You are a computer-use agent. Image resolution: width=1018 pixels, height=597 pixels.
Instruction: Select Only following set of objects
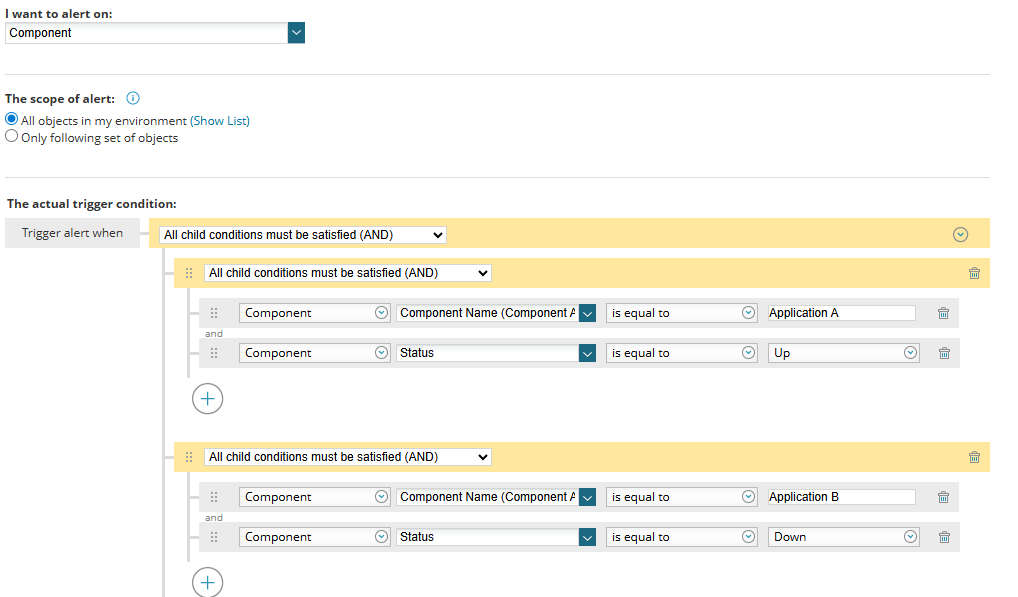[11, 136]
